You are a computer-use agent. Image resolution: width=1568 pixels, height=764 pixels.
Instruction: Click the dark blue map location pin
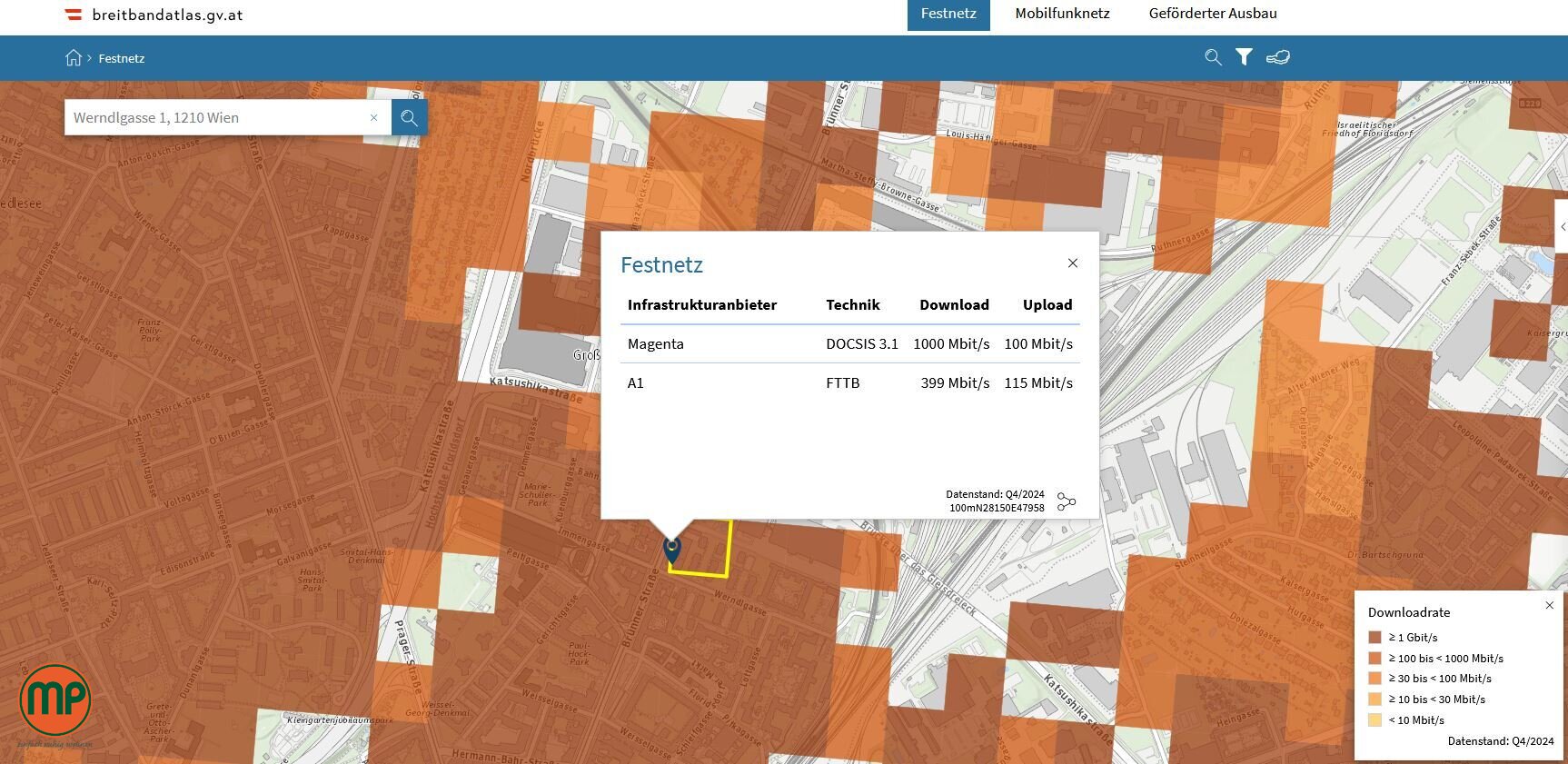point(672,550)
